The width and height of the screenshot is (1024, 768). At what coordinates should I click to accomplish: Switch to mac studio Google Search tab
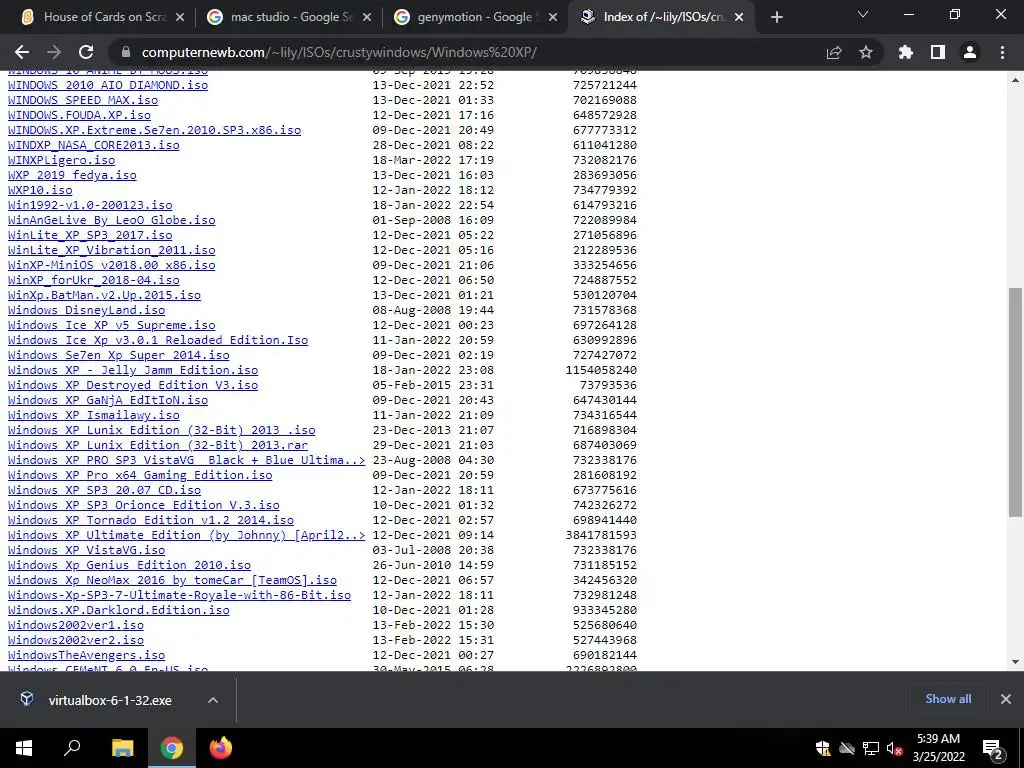[x=287, y=17]
